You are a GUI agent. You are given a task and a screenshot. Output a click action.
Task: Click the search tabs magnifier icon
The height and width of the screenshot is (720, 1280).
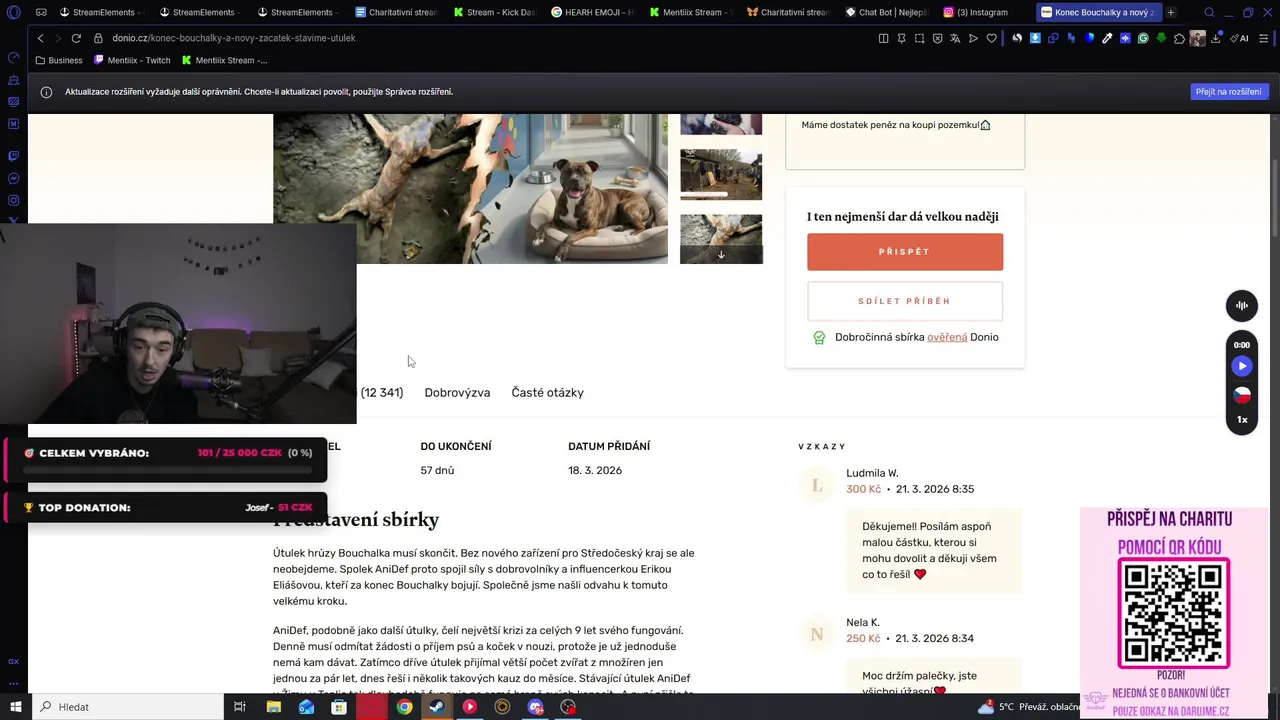tap(1209, 12)
